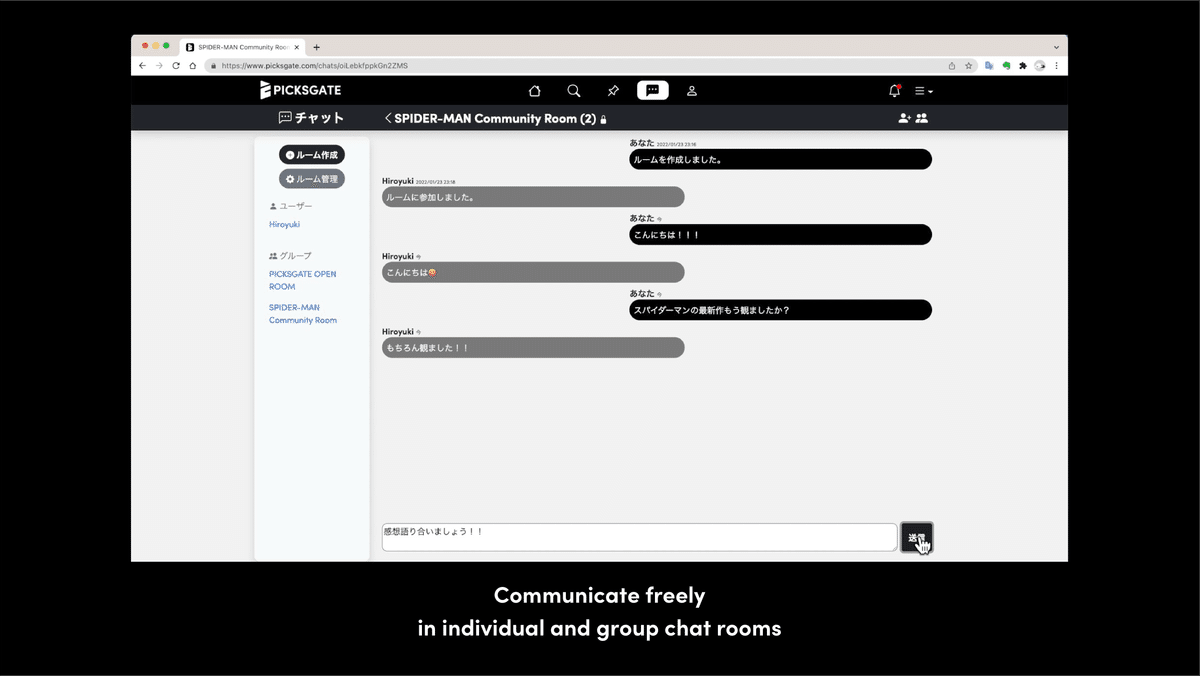Click the room title SPIDER-MAN Community Room (2)

[495, 118]
